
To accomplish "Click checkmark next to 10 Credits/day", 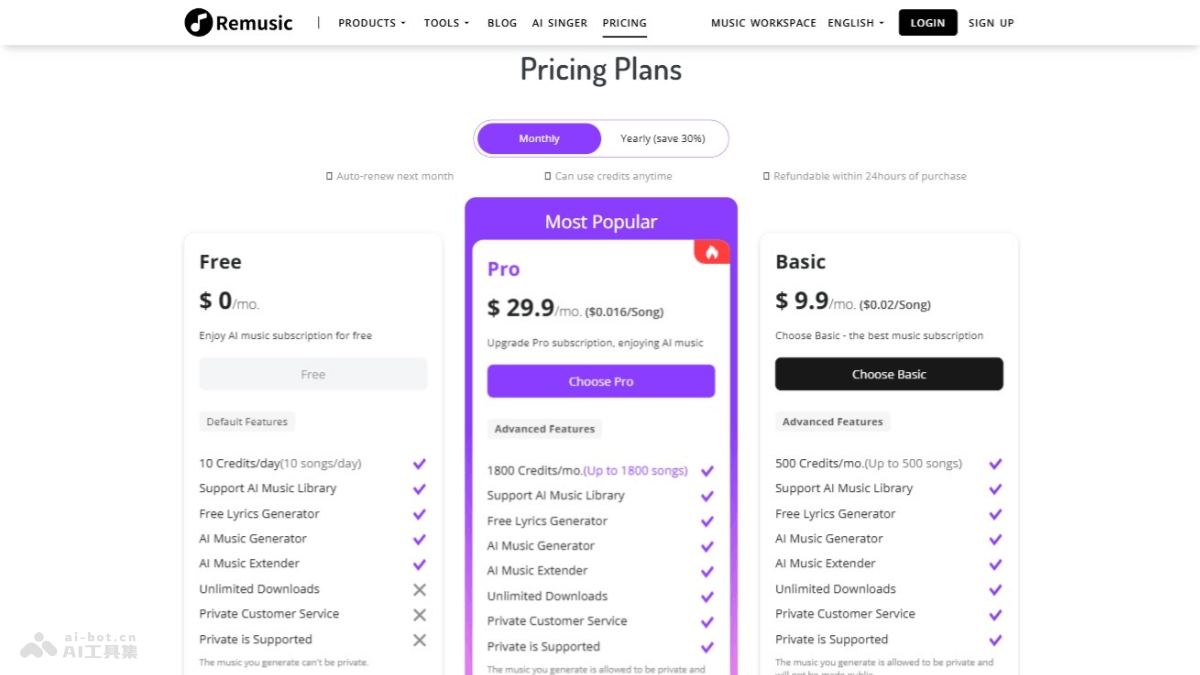I will [x=419, y=464].
